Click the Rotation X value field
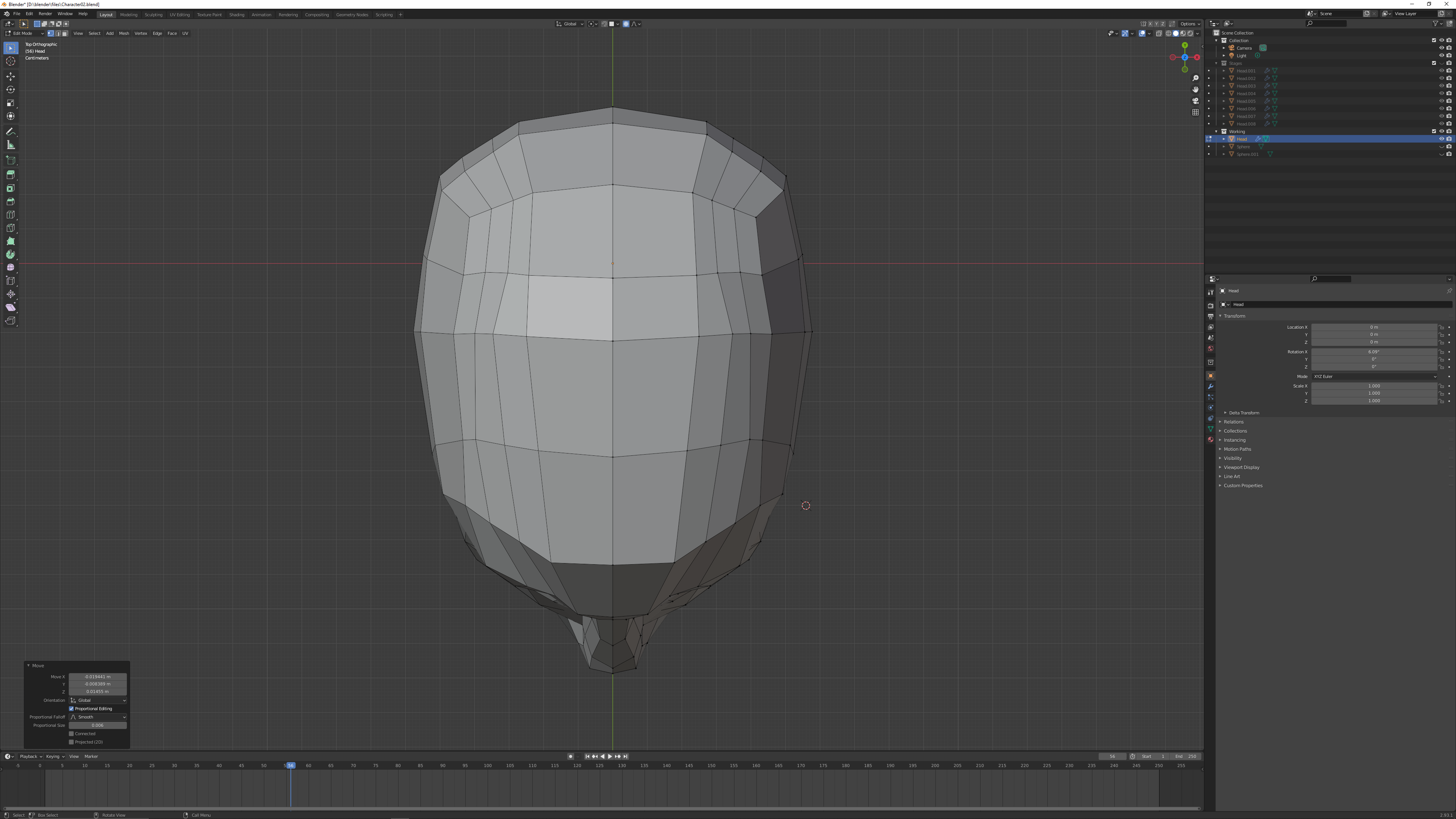Image resolution: width=1456 pixels, height=819 pixels. tap(1374, 352)
